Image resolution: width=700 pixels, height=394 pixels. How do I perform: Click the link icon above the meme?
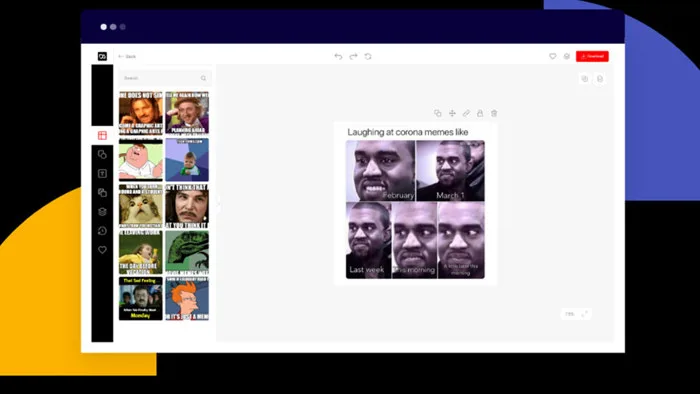point(466,113)
